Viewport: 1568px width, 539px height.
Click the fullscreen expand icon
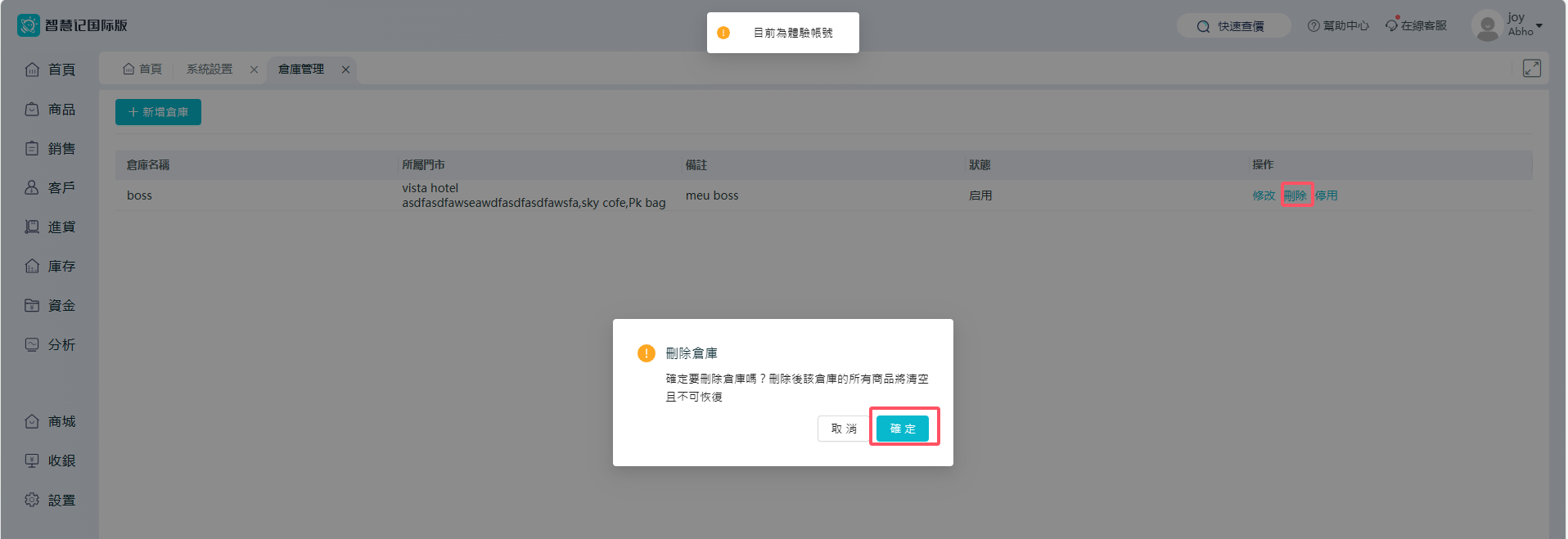click(x=1531, y=69)
